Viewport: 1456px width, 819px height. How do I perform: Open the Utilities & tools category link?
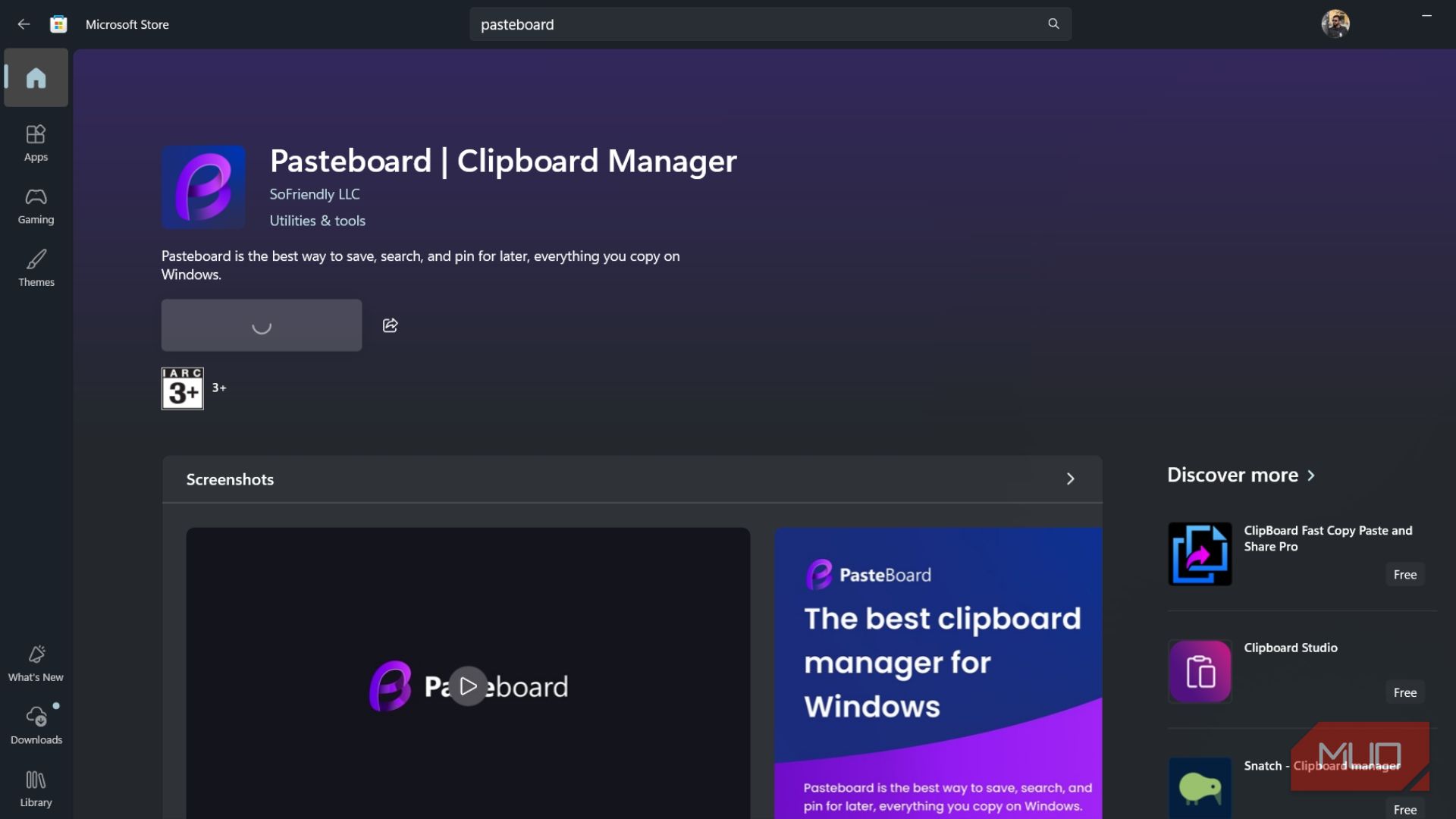tap(318, 221)
